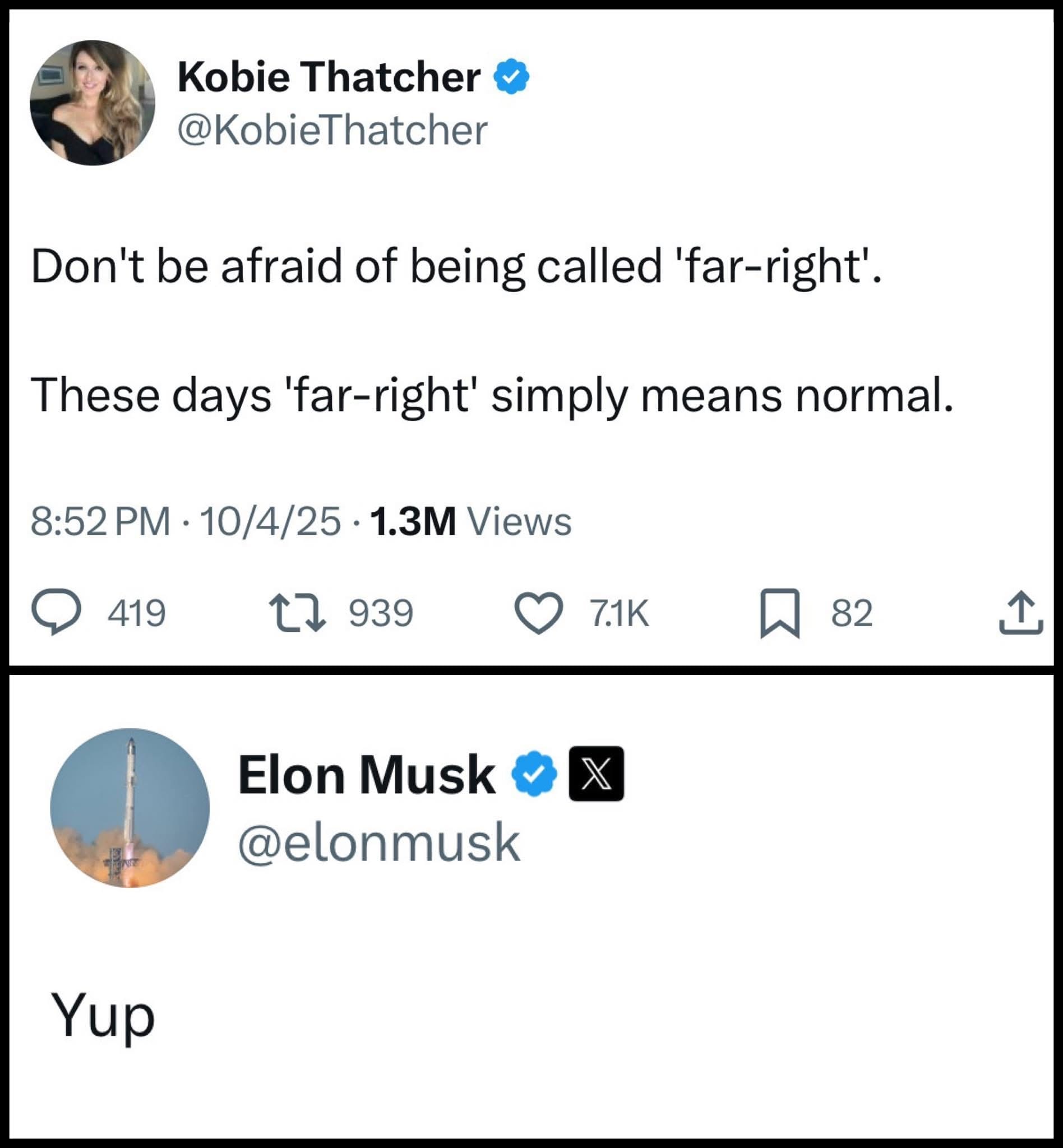Image resolution: width=1063 pixels, height=1148 pixels.
Task: Click the 419 replies count
Action: 137,613
